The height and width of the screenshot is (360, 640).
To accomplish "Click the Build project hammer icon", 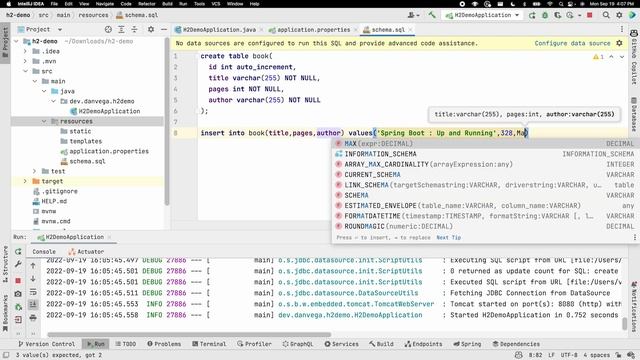I will click(432, 15).
